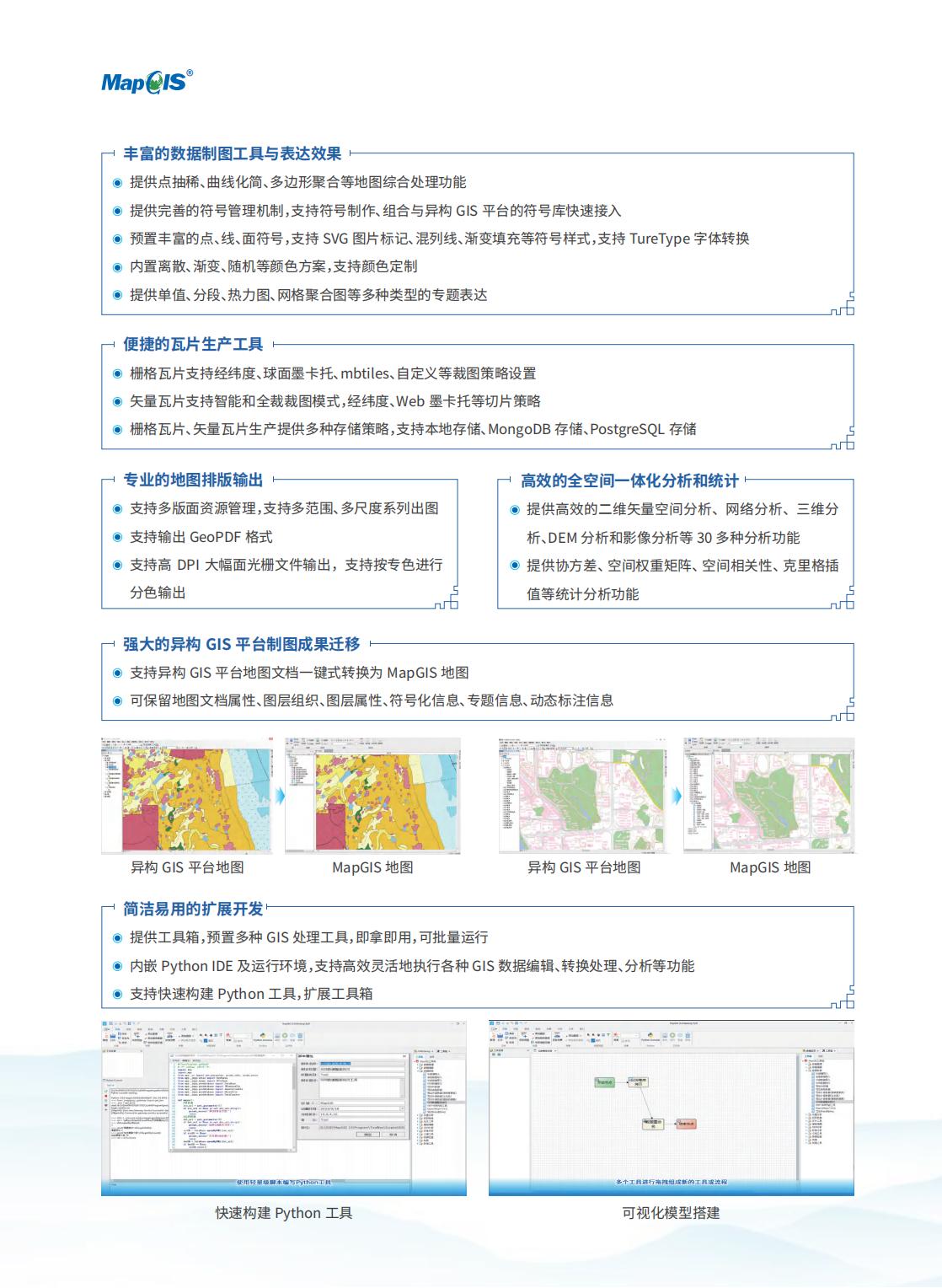Click the line mentioning SVG 图片标记

439,239
